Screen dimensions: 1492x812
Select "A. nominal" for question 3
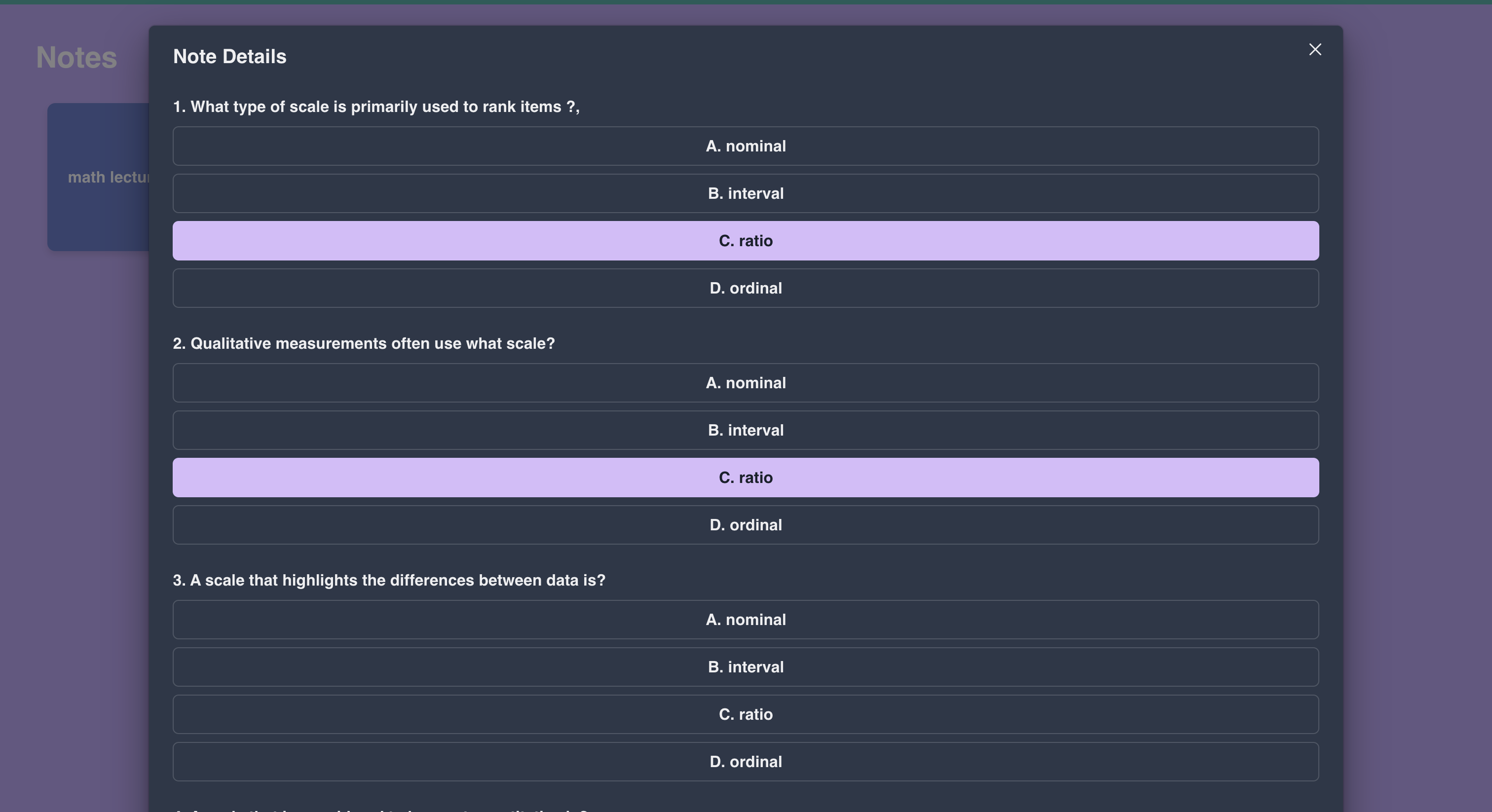click(746, 620)
